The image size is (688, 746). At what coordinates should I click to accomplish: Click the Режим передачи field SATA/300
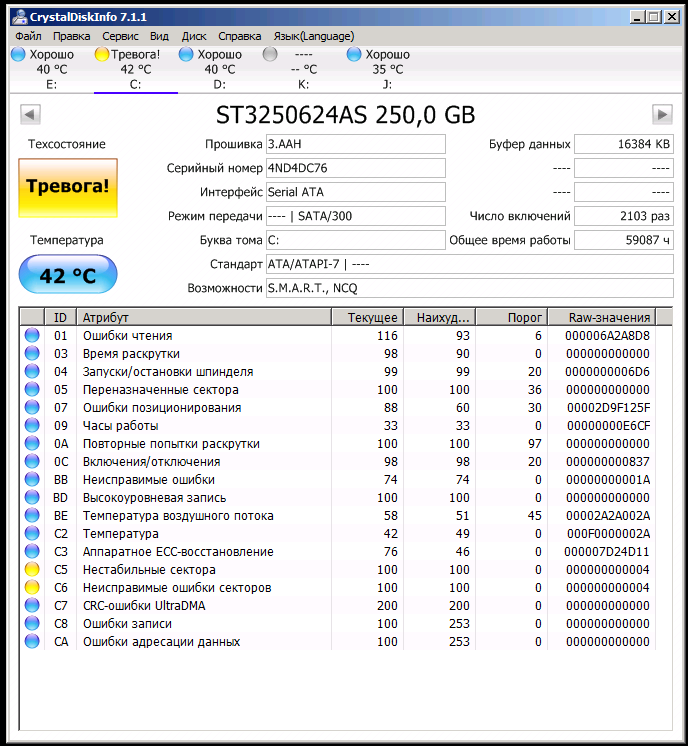355,216
